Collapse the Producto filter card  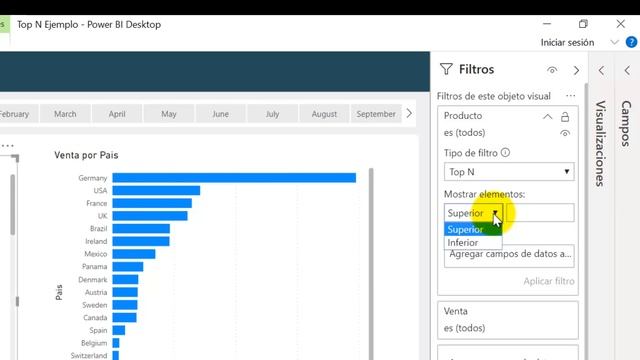(547, 117)
